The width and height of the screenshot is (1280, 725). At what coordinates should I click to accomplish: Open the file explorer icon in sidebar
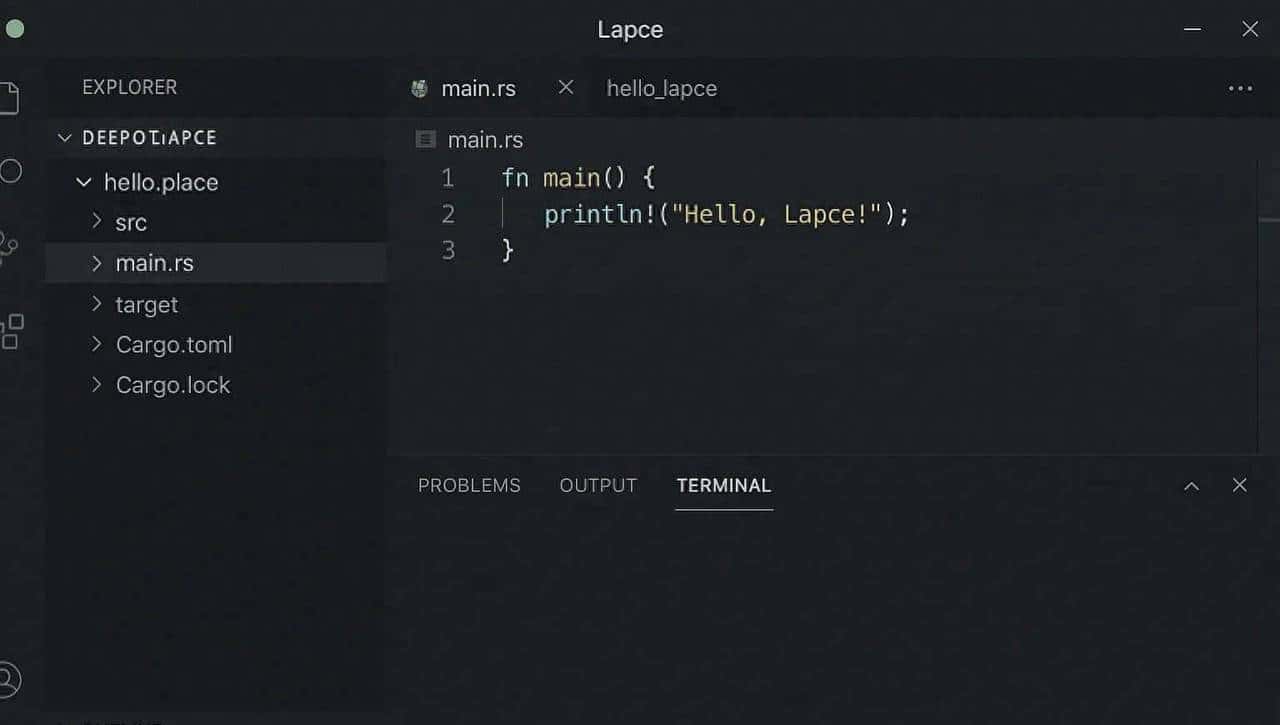(x=8, y=98)
